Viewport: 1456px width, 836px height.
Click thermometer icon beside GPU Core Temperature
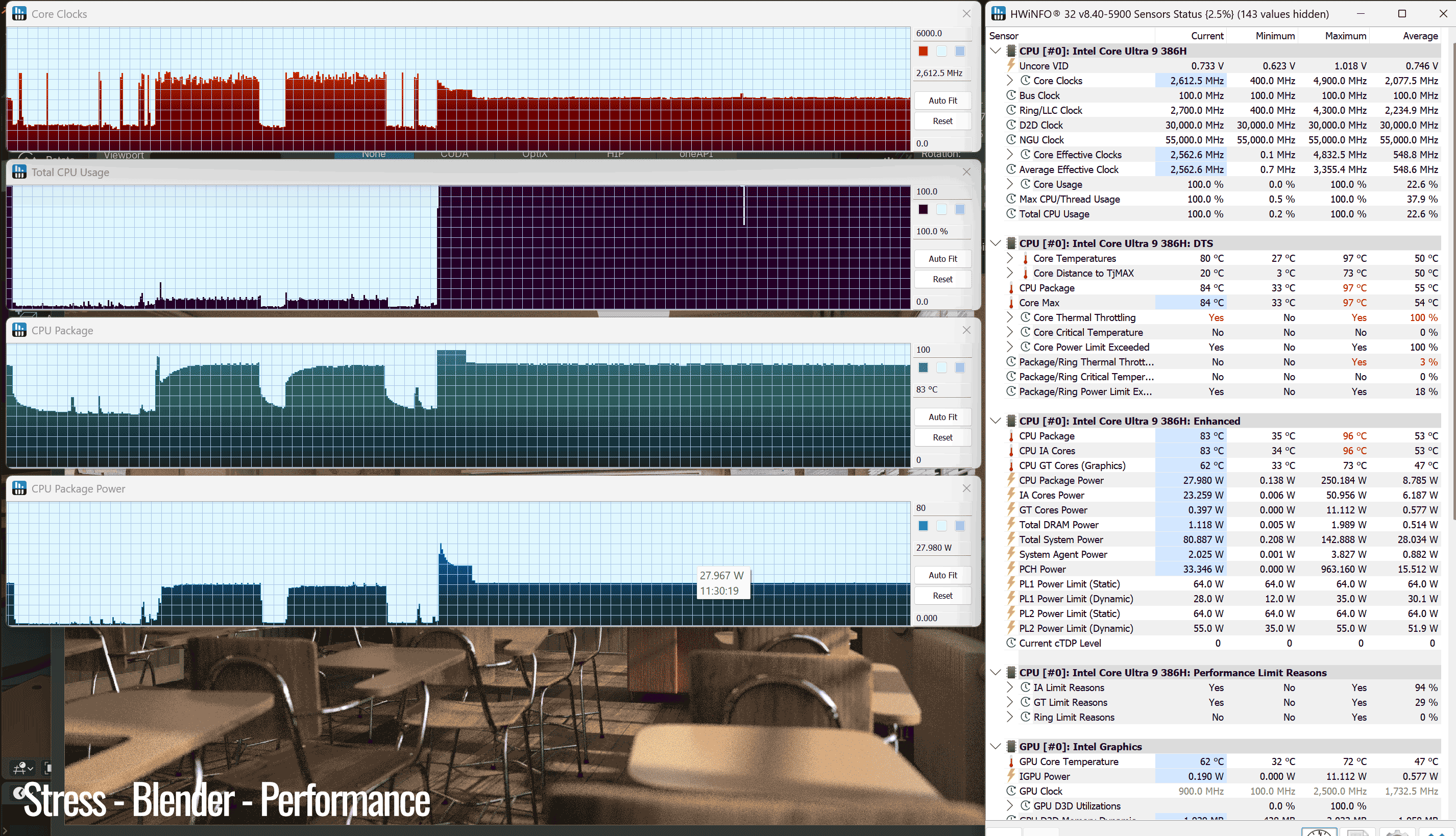point(1011,761)
